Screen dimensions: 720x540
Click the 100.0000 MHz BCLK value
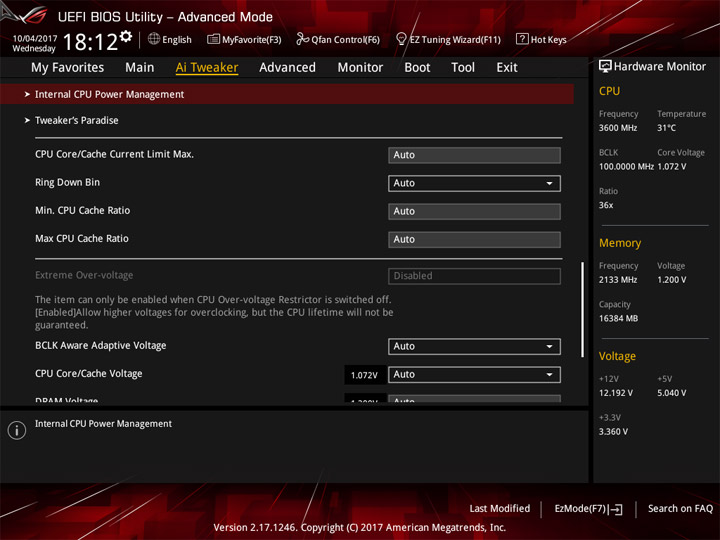[x=626, y=166]
